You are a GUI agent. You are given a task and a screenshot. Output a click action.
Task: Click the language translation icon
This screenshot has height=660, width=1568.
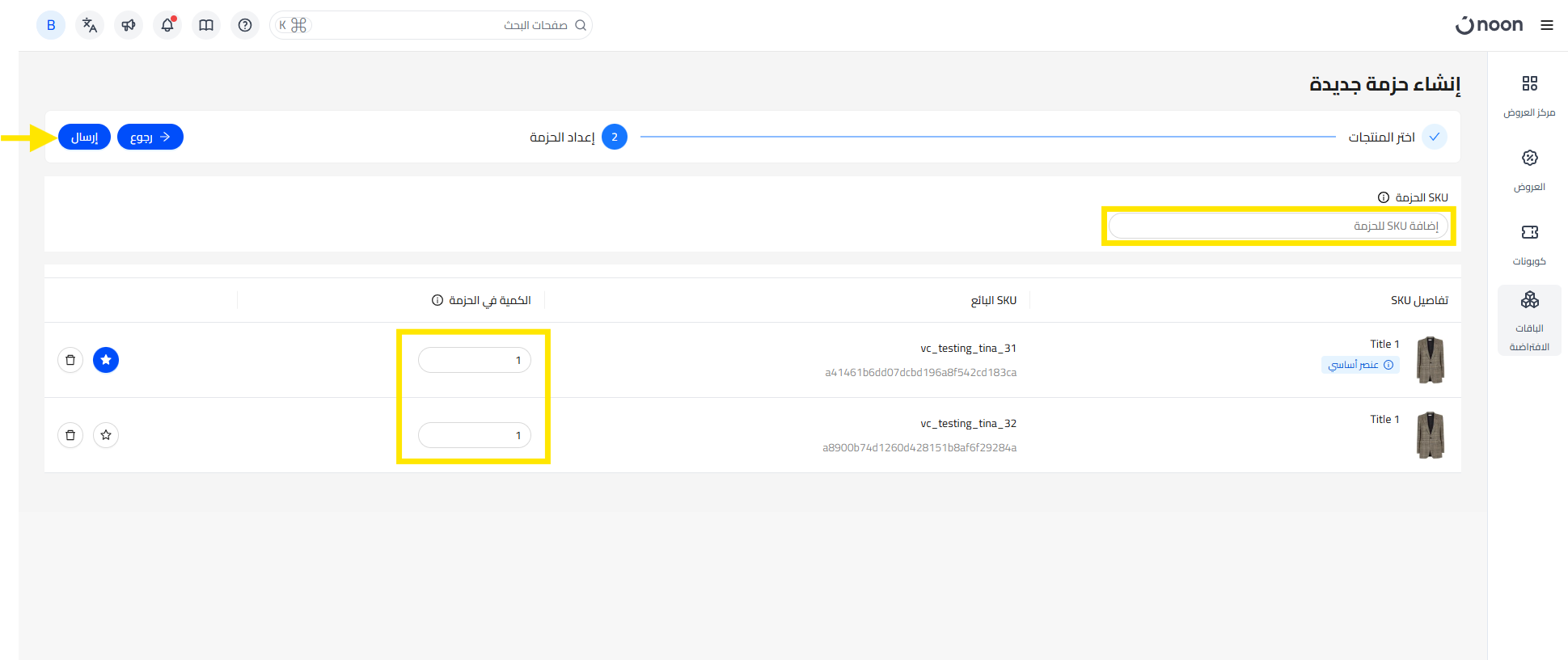click(x=90, y=25)
